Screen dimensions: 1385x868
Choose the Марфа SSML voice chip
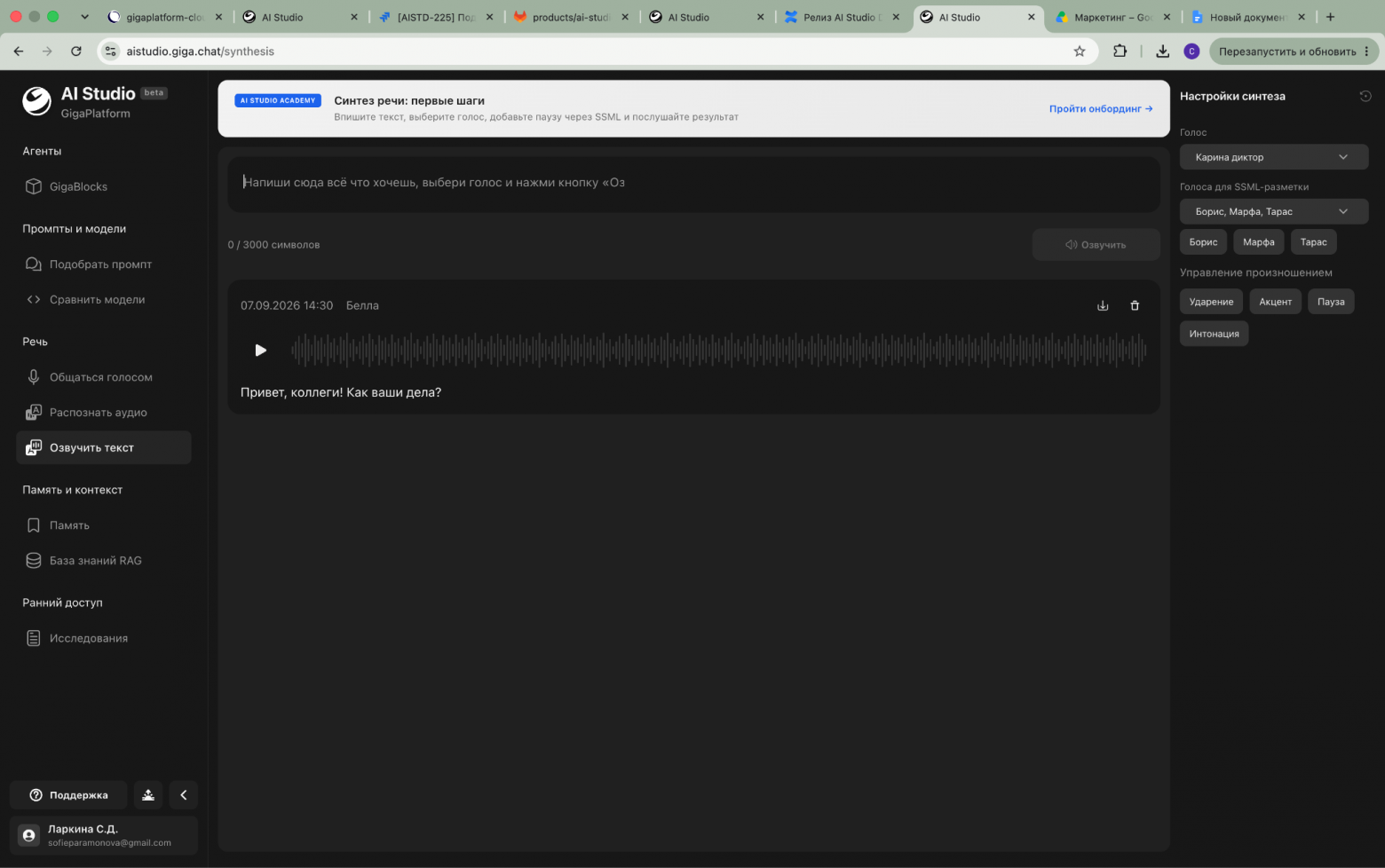1258,241
